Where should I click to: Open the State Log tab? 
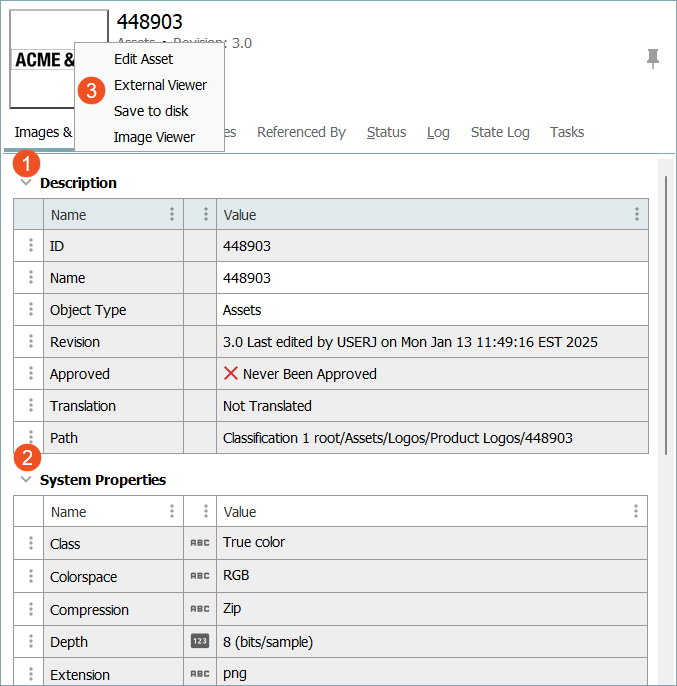(x=500, y=132)
